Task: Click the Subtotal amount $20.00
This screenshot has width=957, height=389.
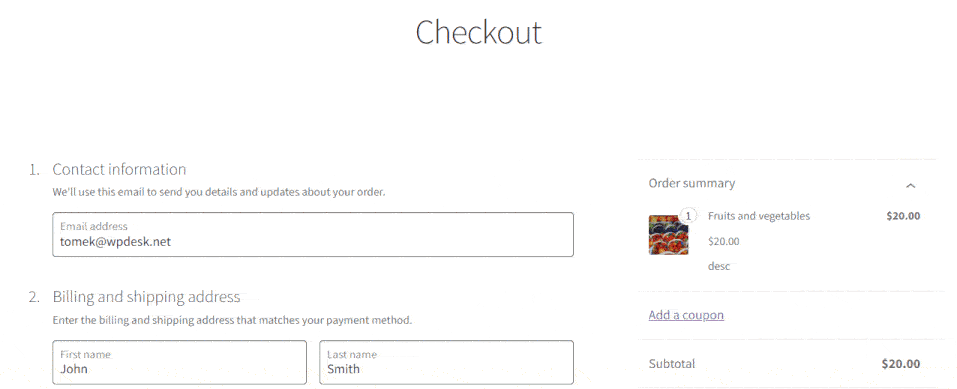Action: (x=901, y=364)
